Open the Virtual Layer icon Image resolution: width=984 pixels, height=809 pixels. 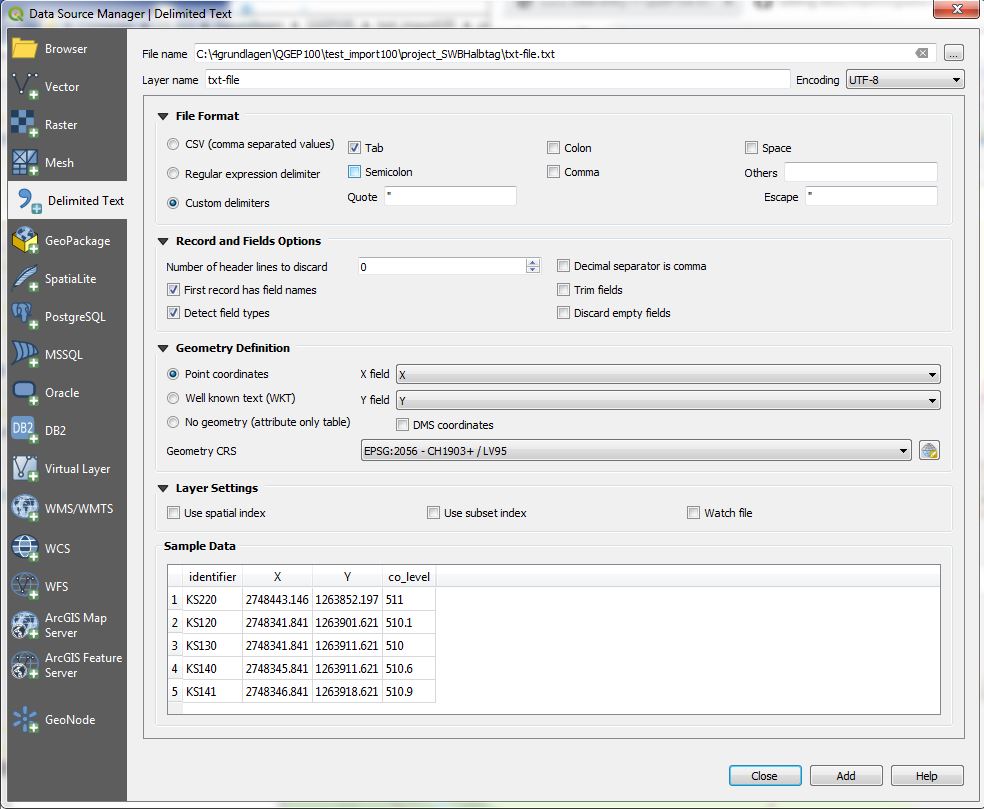24,468
